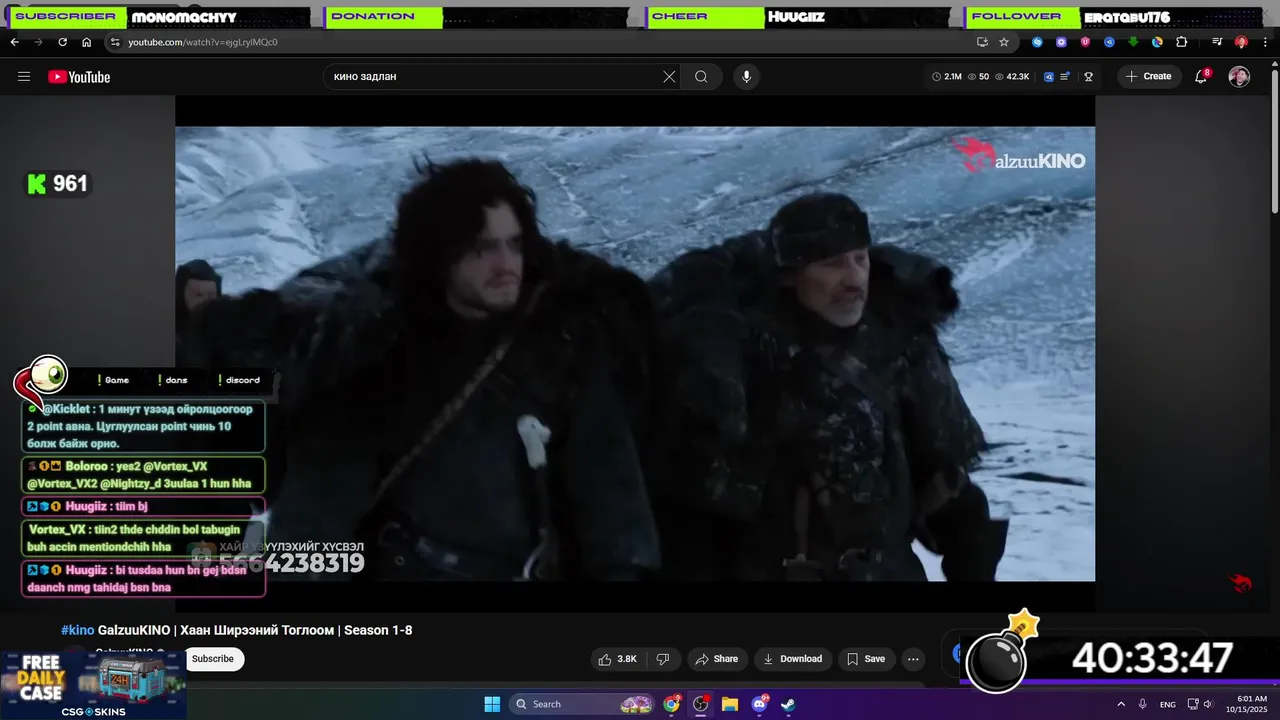The image size is (1280, 720).
Task: Click Share button
Action: [716, 659]
